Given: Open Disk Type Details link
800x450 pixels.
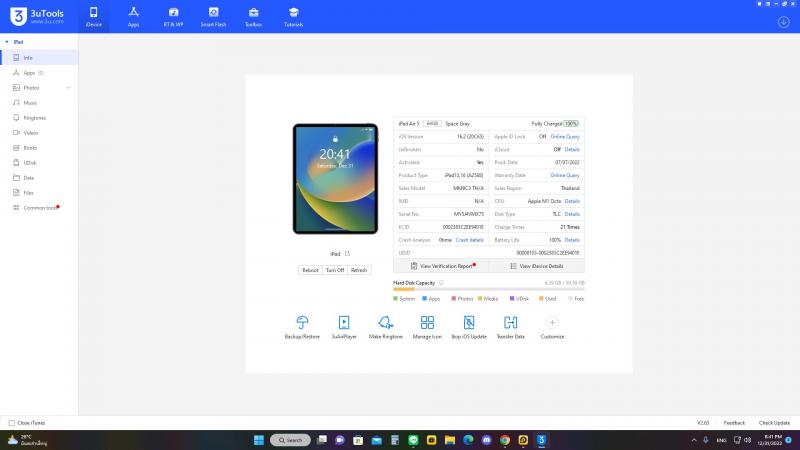Looking at the screenshot, I should (x=572, y=214).
